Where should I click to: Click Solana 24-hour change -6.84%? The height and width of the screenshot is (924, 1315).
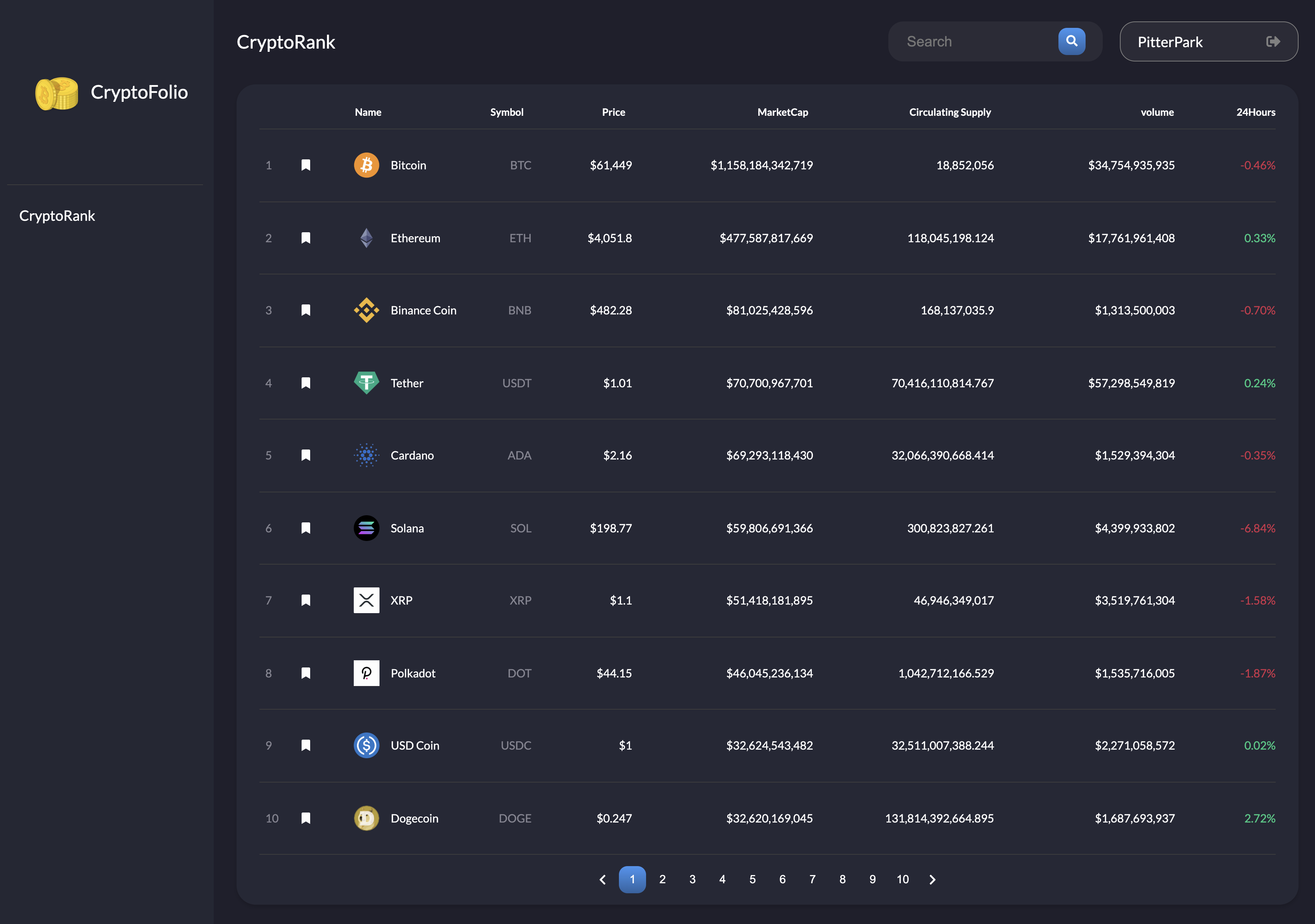(1258, 528)
